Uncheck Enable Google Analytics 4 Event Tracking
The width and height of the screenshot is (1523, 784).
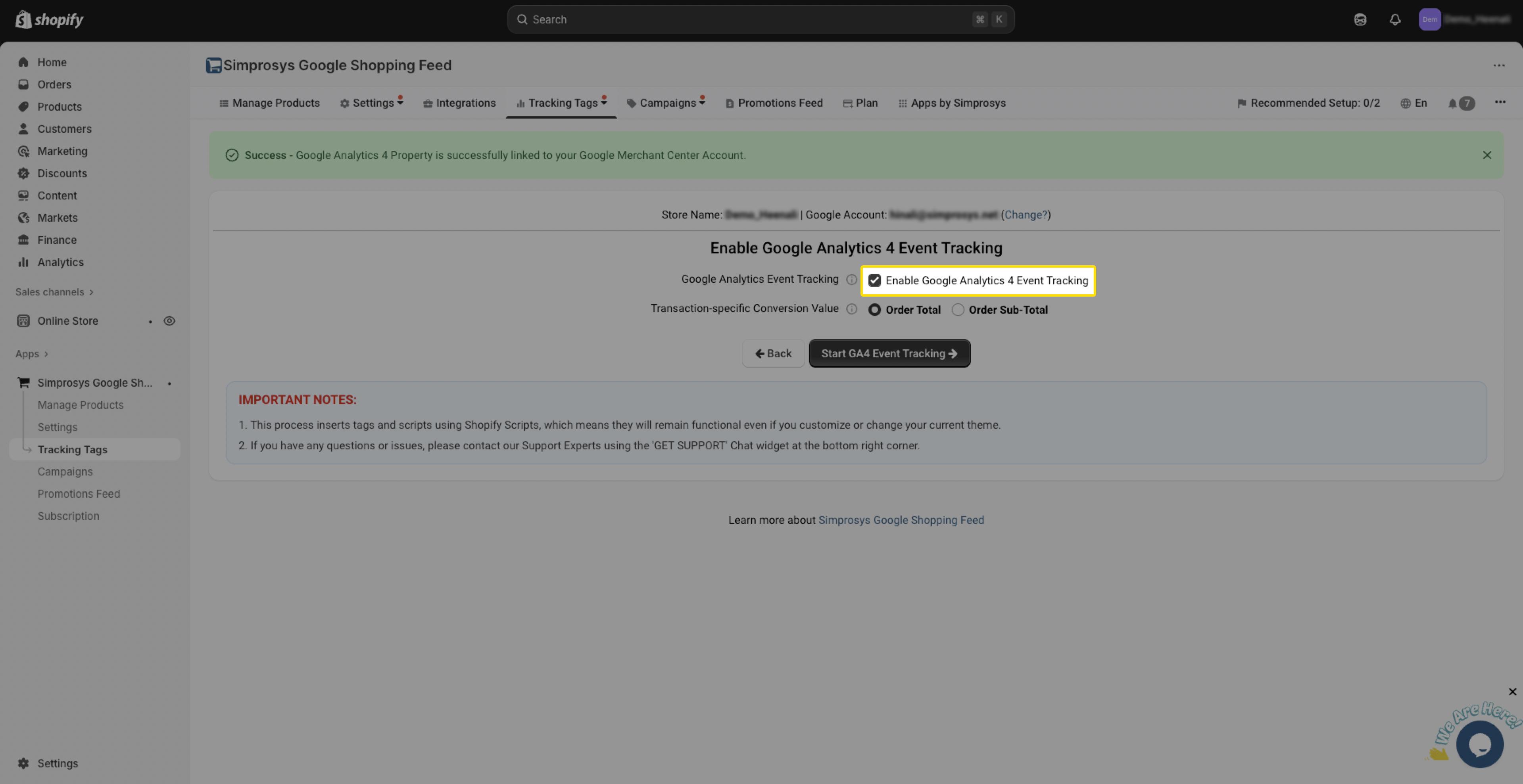point(874,281)
